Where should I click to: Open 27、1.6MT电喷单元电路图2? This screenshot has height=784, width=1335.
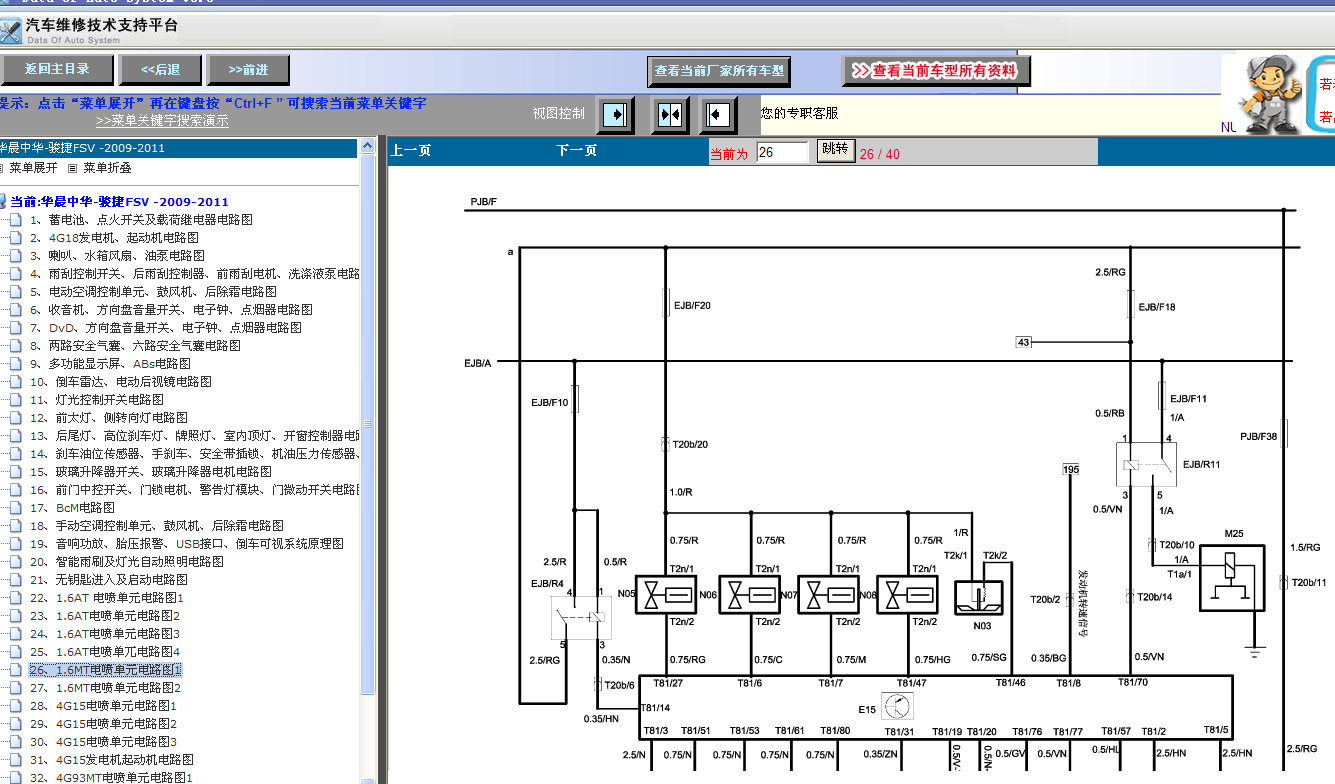coord(105,688)
